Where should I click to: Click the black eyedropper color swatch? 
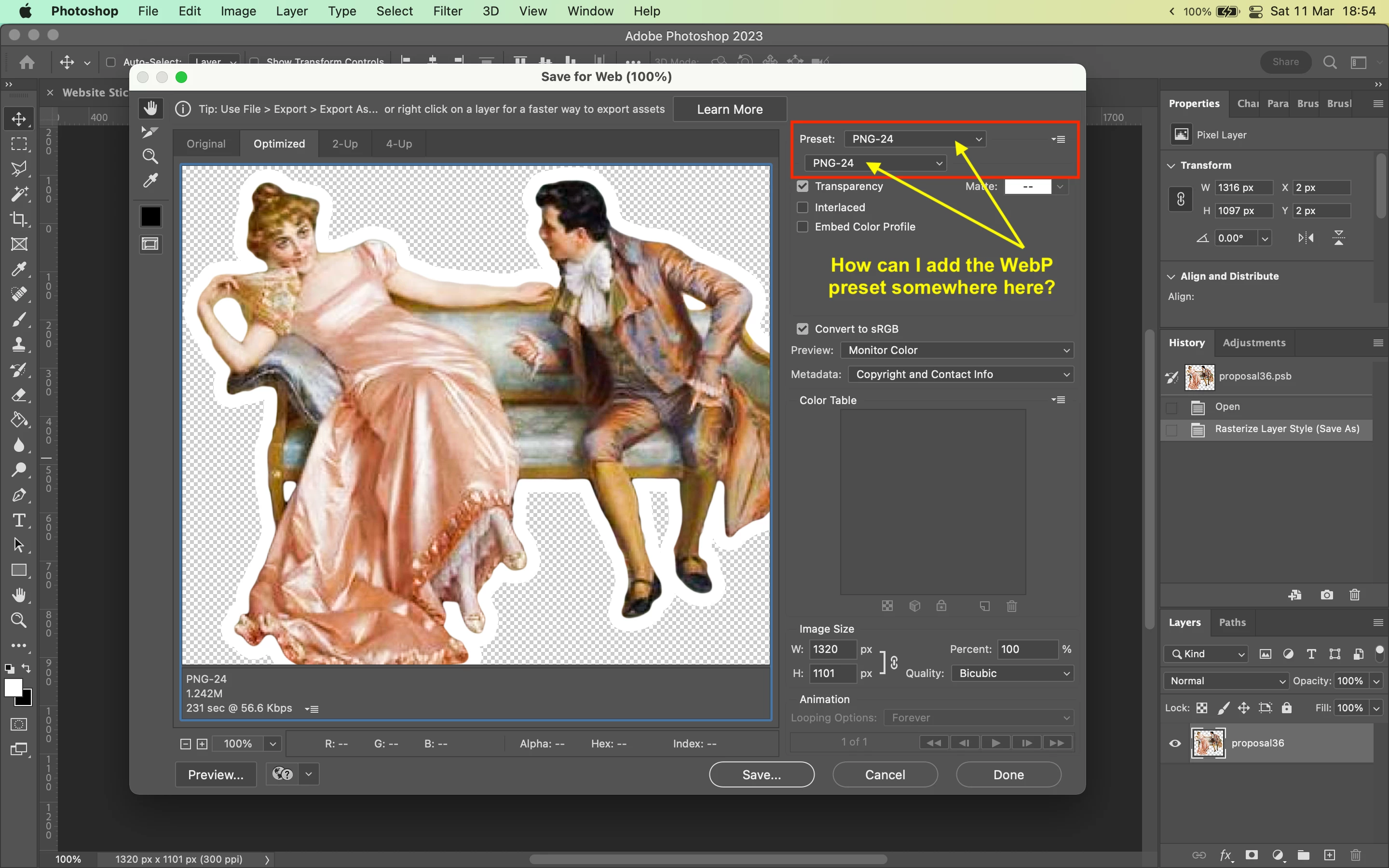coord(150,217)
